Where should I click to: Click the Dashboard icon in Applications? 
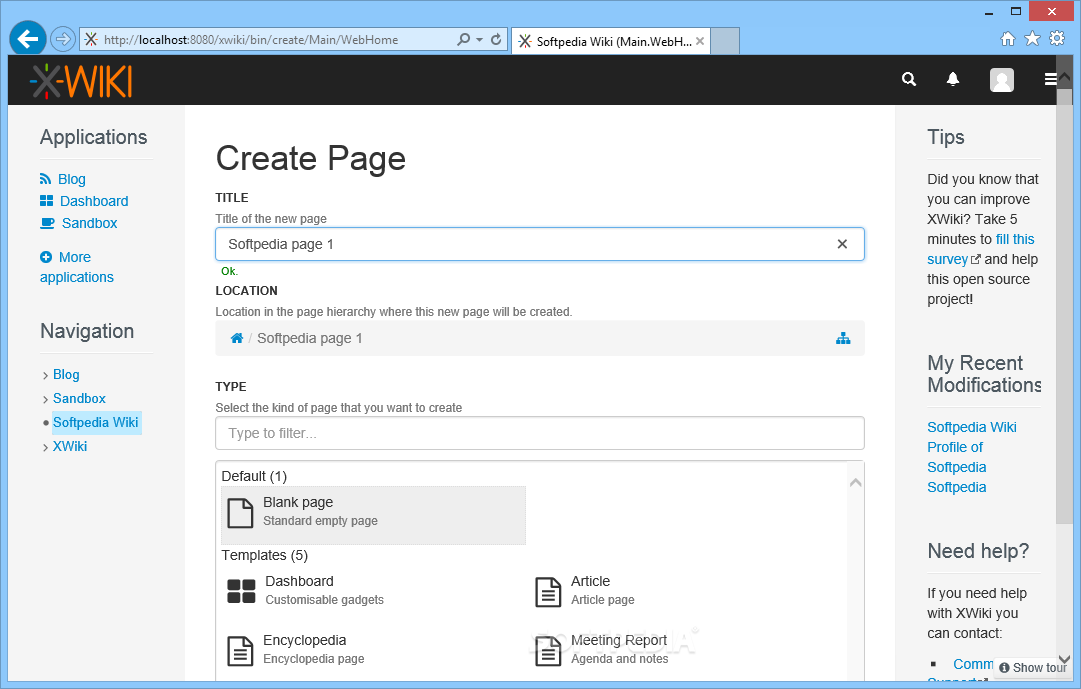(x=46, y=201)
